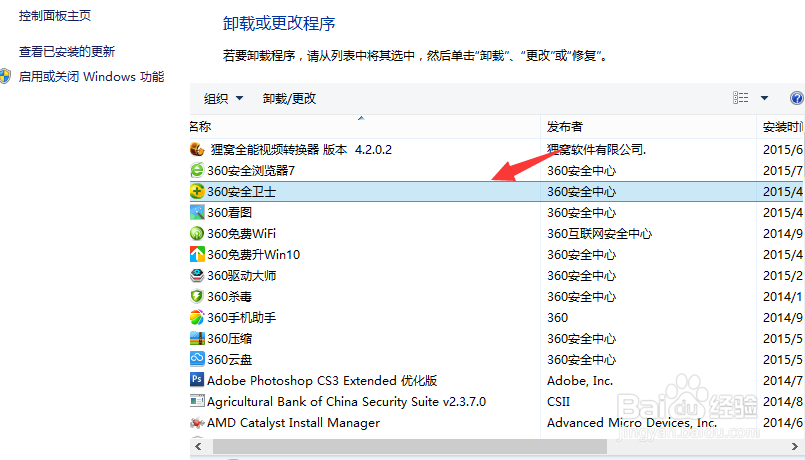This screenshot has width=805, height=460.
Task: Open 启用或关闭 Windows 功能 link
Action: 91,76
